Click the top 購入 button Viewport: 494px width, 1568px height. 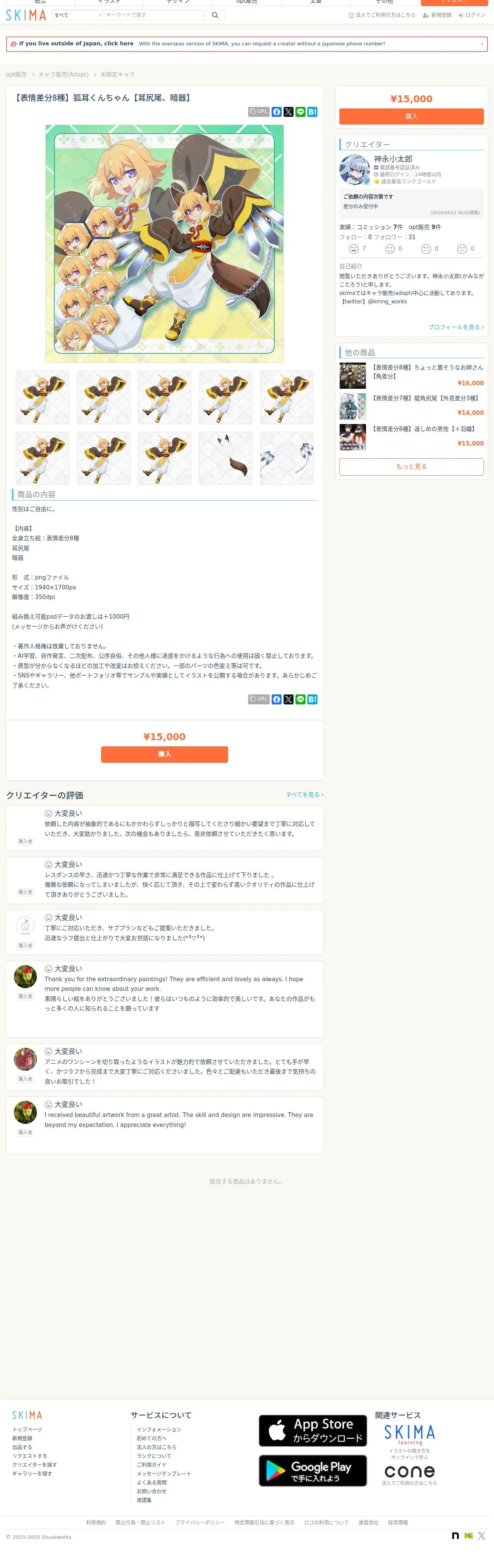pos(411,116)
